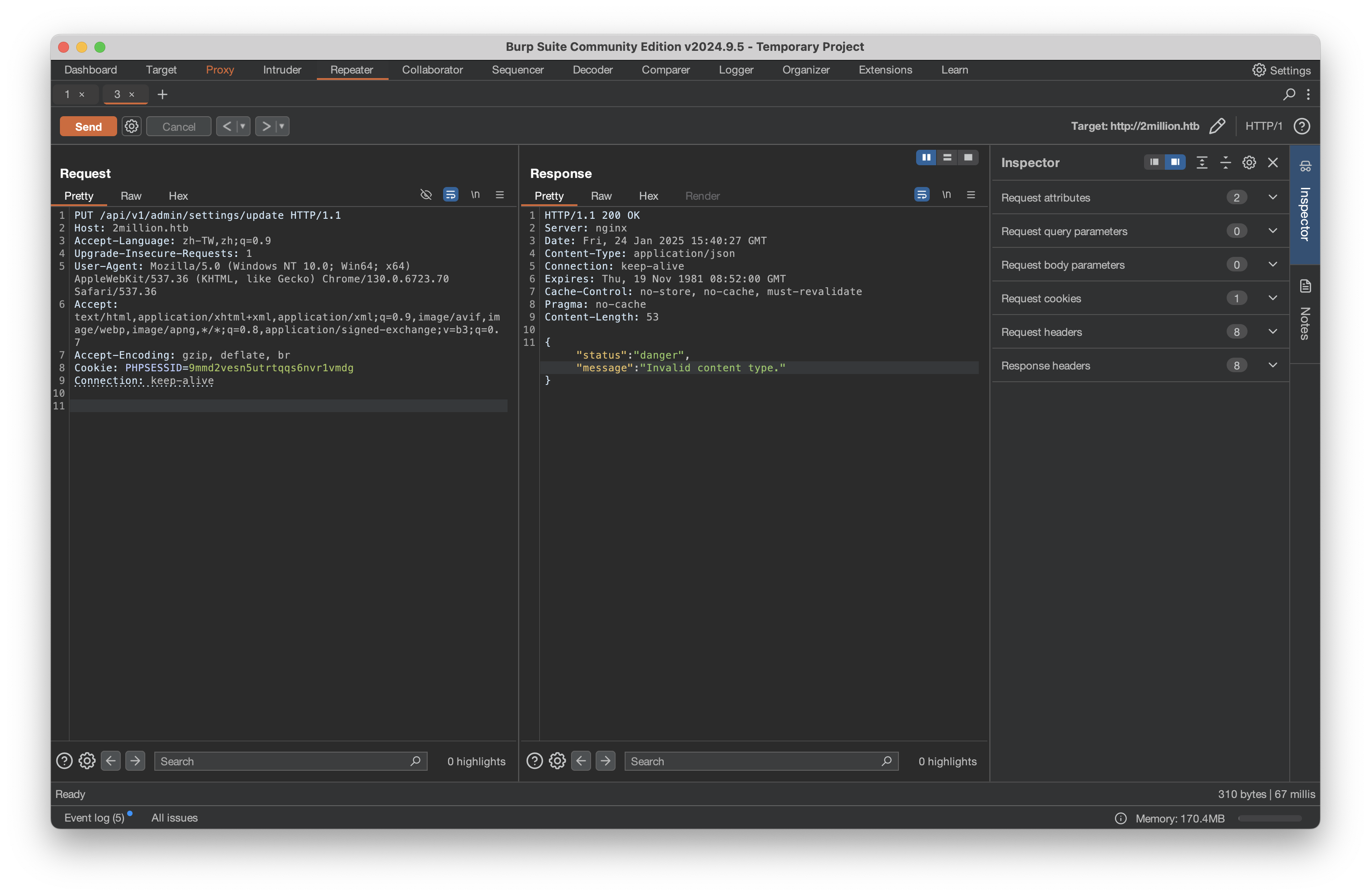Click the Repeater tab search magnifier
1371x896 pixels.
pos(1289,94)
